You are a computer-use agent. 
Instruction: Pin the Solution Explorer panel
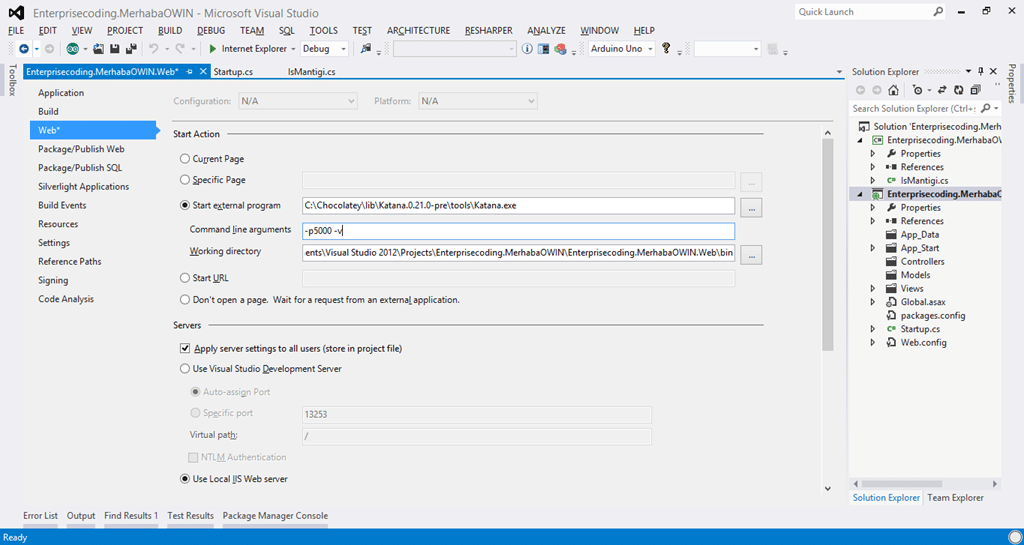[981, 71]
